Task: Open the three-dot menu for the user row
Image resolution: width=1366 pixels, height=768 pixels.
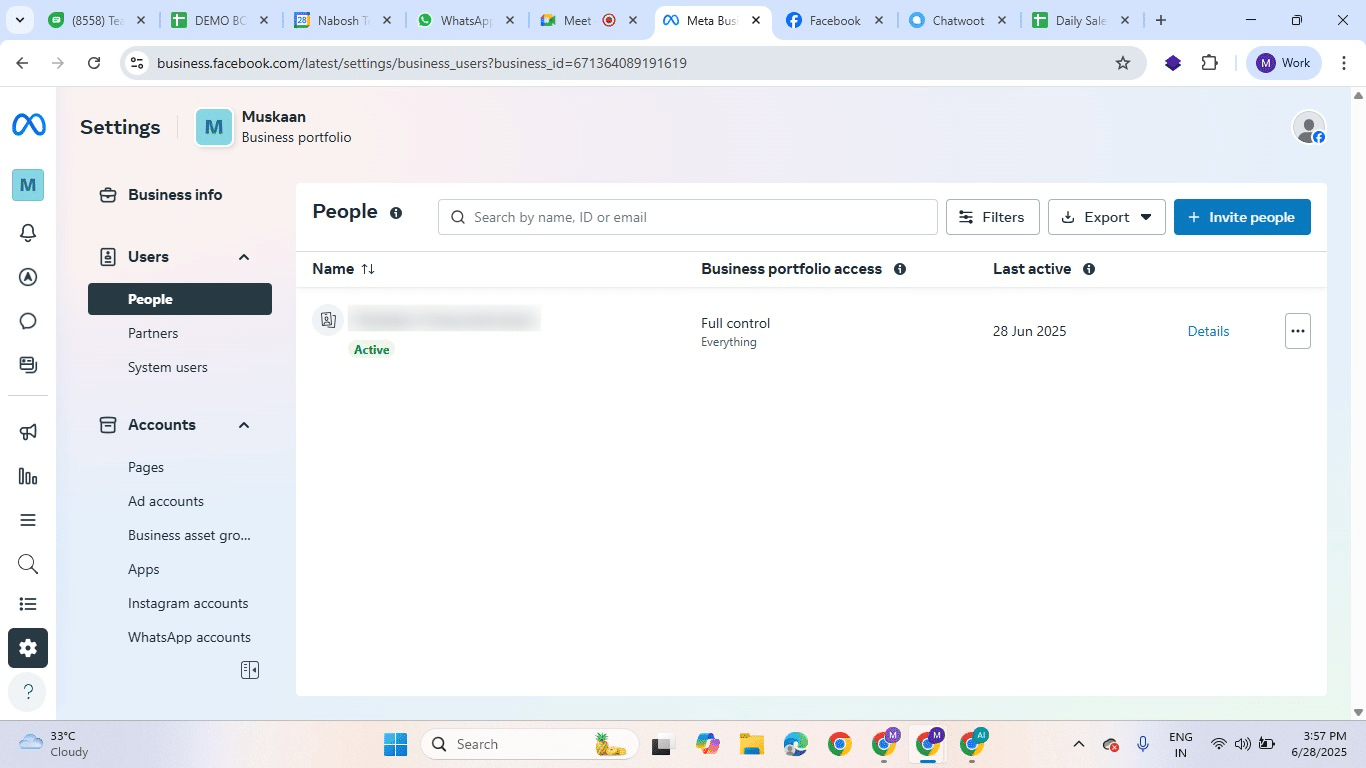Action: click(1297, 330)
